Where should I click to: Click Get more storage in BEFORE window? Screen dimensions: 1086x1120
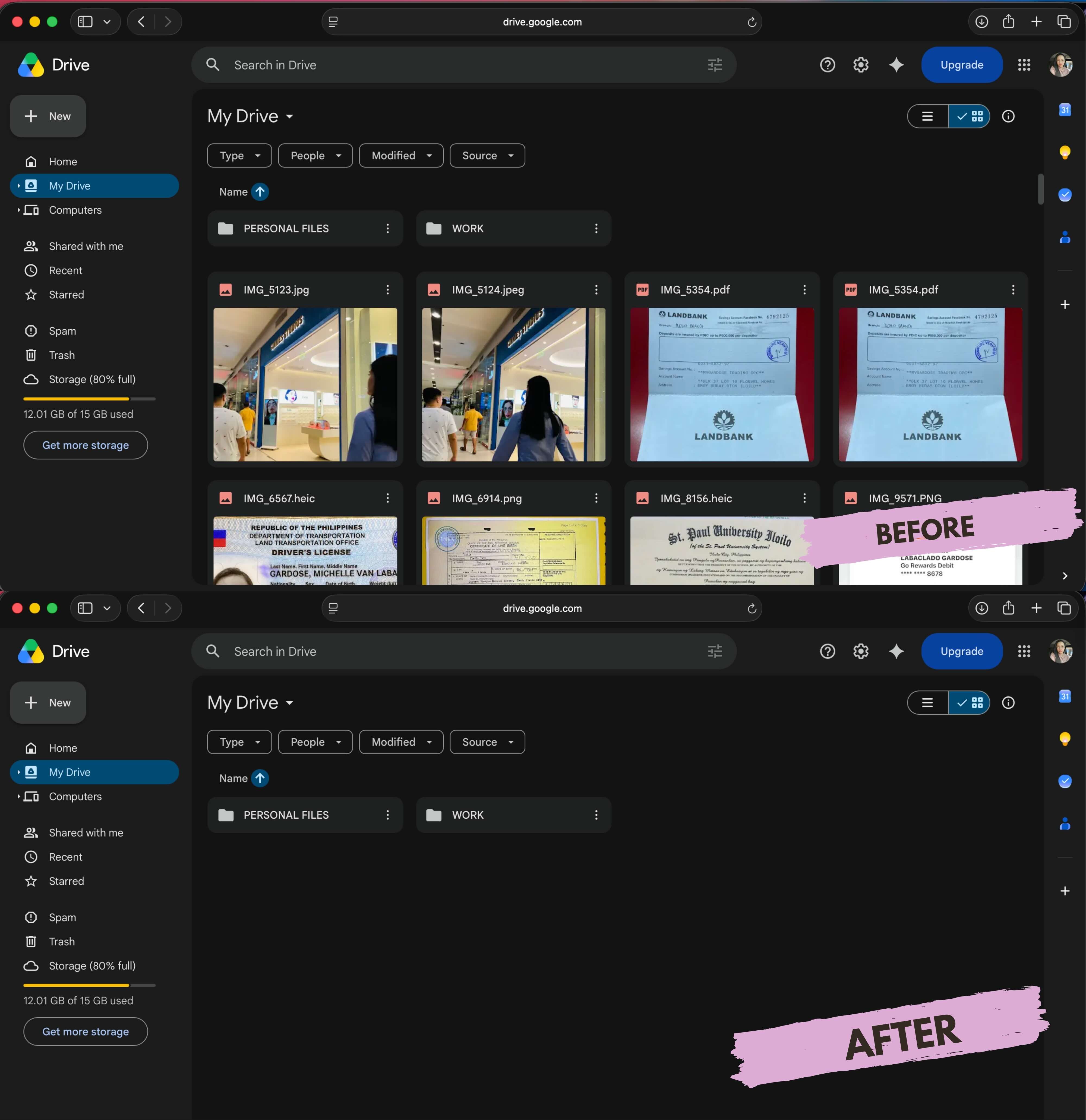tap(86, 445)
